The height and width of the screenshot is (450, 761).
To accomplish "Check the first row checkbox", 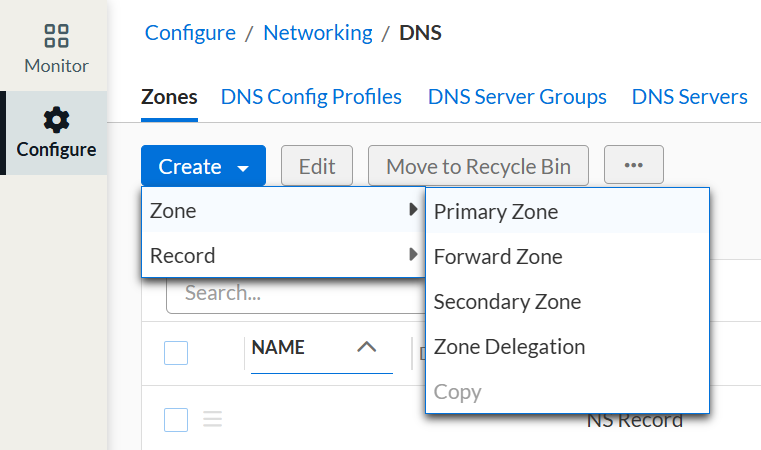I will (x=176, y=420).
